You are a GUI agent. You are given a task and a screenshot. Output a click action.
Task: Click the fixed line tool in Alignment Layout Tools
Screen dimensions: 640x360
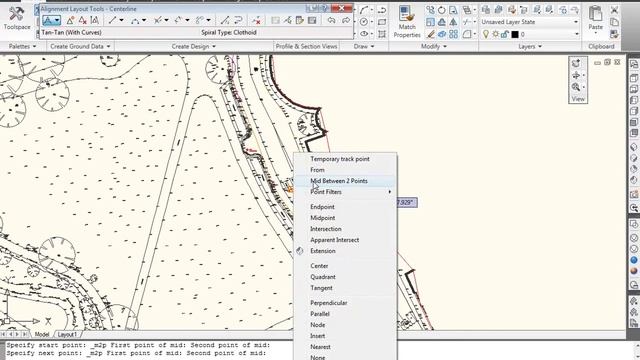(112, 20)
